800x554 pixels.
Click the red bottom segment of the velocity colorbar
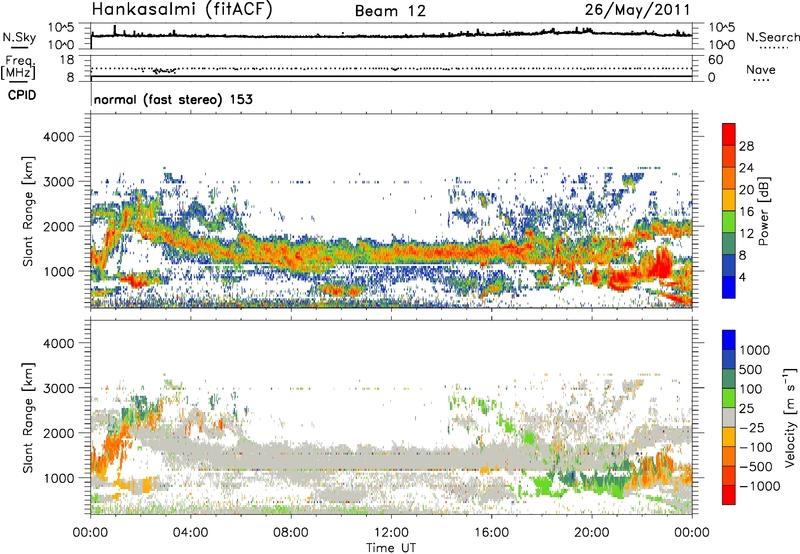pos(729,495)
